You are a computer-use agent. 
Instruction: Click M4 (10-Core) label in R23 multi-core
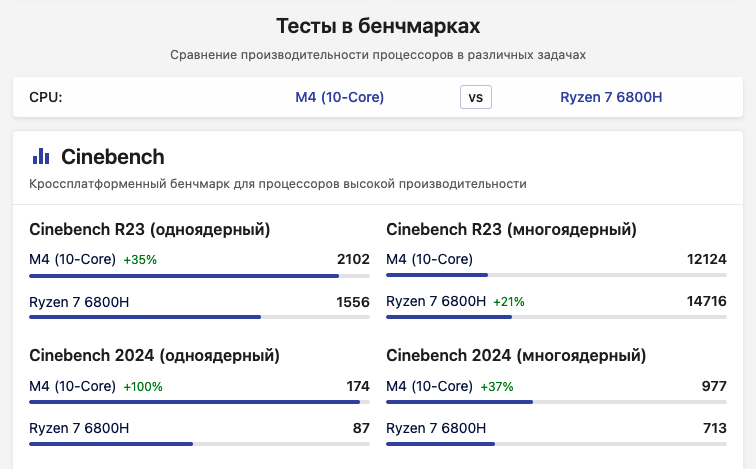429,259
